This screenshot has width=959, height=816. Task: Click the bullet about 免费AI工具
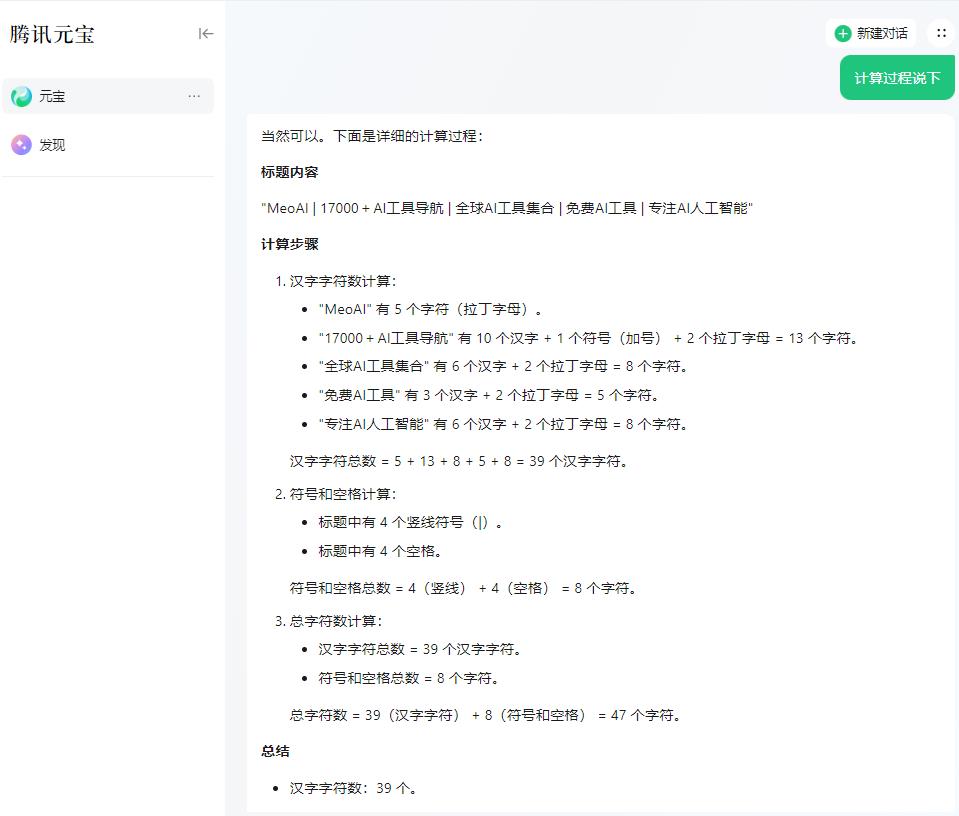pos(489,396)
